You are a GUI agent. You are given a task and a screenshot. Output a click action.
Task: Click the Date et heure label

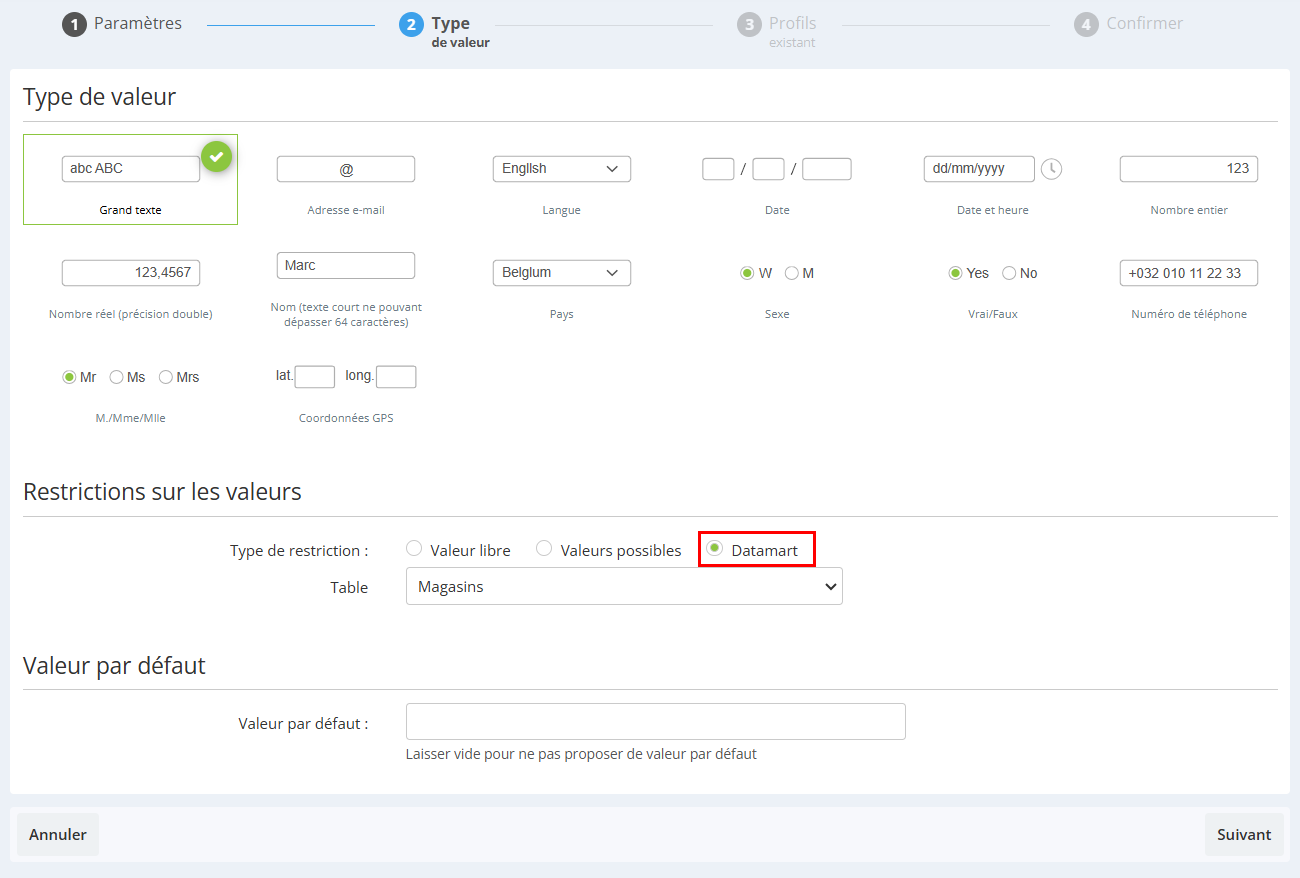[993, 210]
